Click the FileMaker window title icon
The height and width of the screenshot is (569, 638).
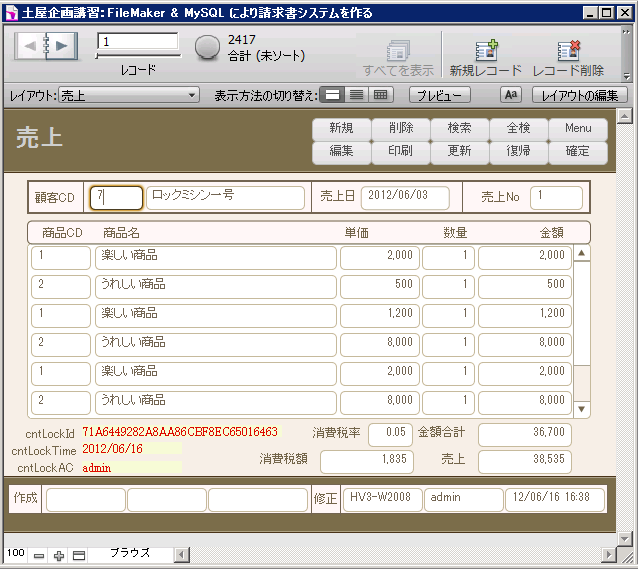point(12,13)
